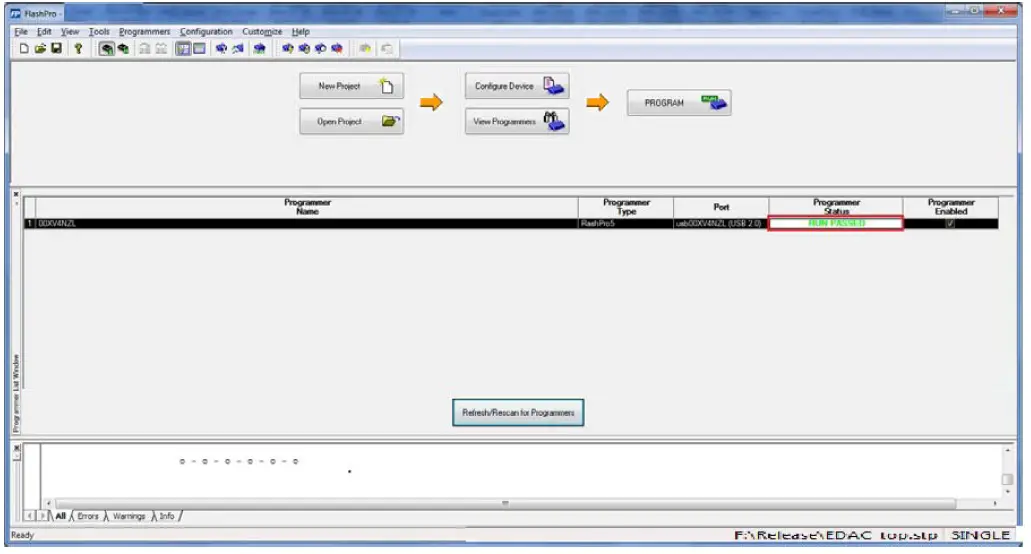Viewport: 1031px width, 554px height.
Task: Click the Programmer Name column header
Action: [x=307, y=207]
